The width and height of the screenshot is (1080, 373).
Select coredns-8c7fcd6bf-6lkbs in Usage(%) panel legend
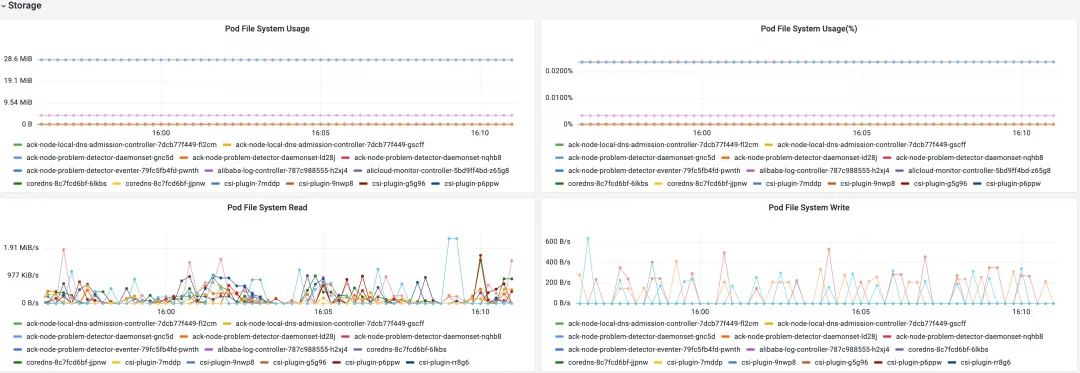[608, 184]
